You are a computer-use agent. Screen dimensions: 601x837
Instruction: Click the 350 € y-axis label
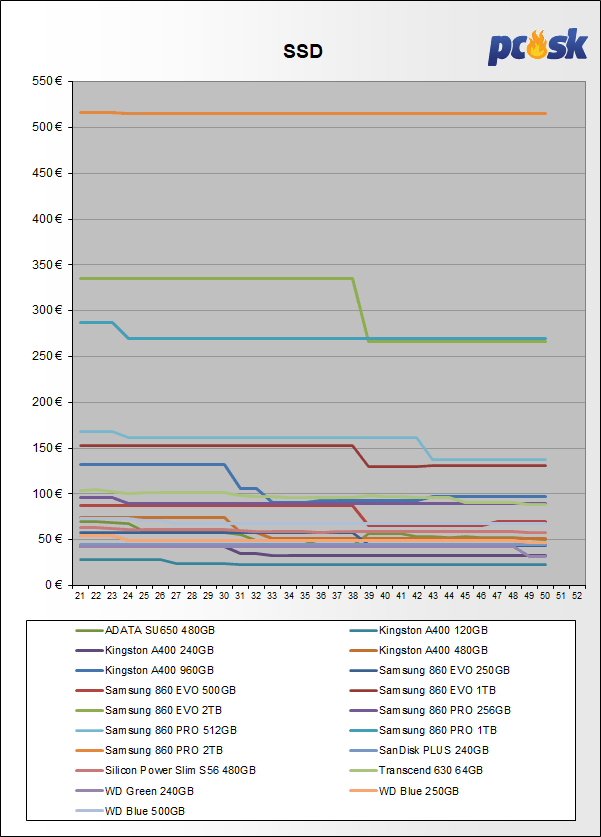point(47,265)
